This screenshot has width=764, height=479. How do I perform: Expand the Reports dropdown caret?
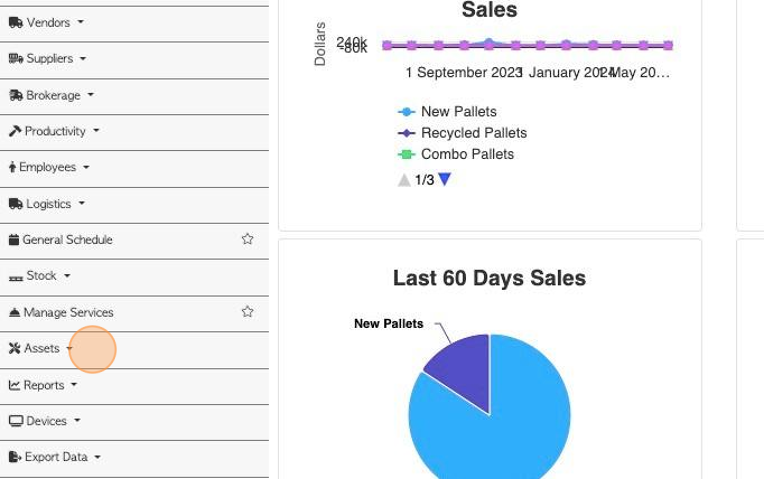(x=74, y=384)
